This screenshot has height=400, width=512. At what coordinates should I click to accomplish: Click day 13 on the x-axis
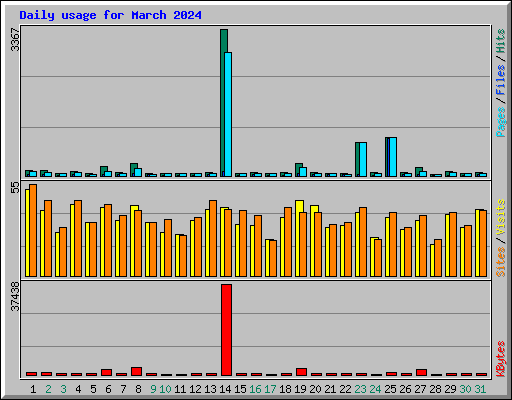tap(210, 389)
